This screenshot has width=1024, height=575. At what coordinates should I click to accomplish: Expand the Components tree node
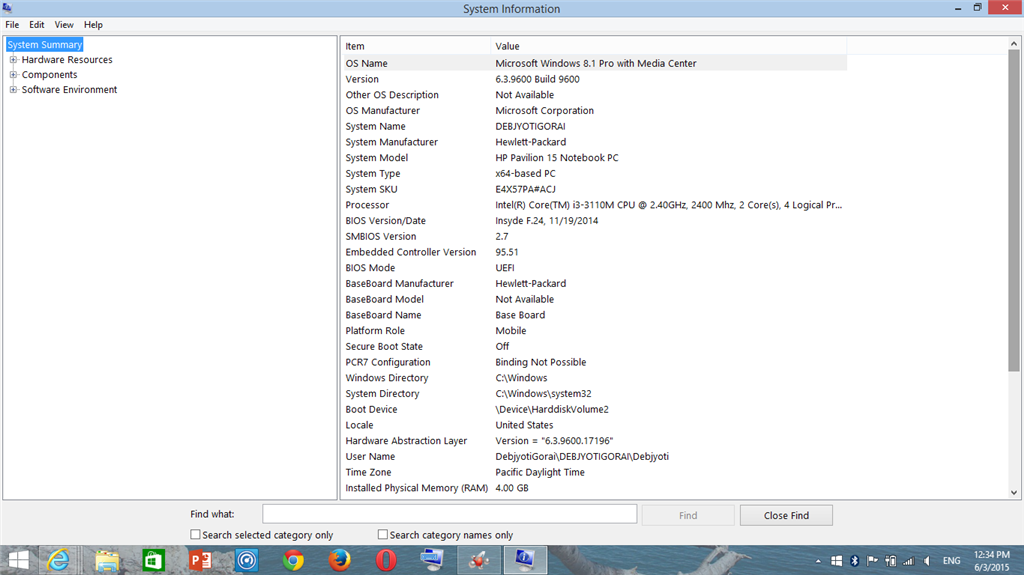pyautogui.click(x=13, y=74)
